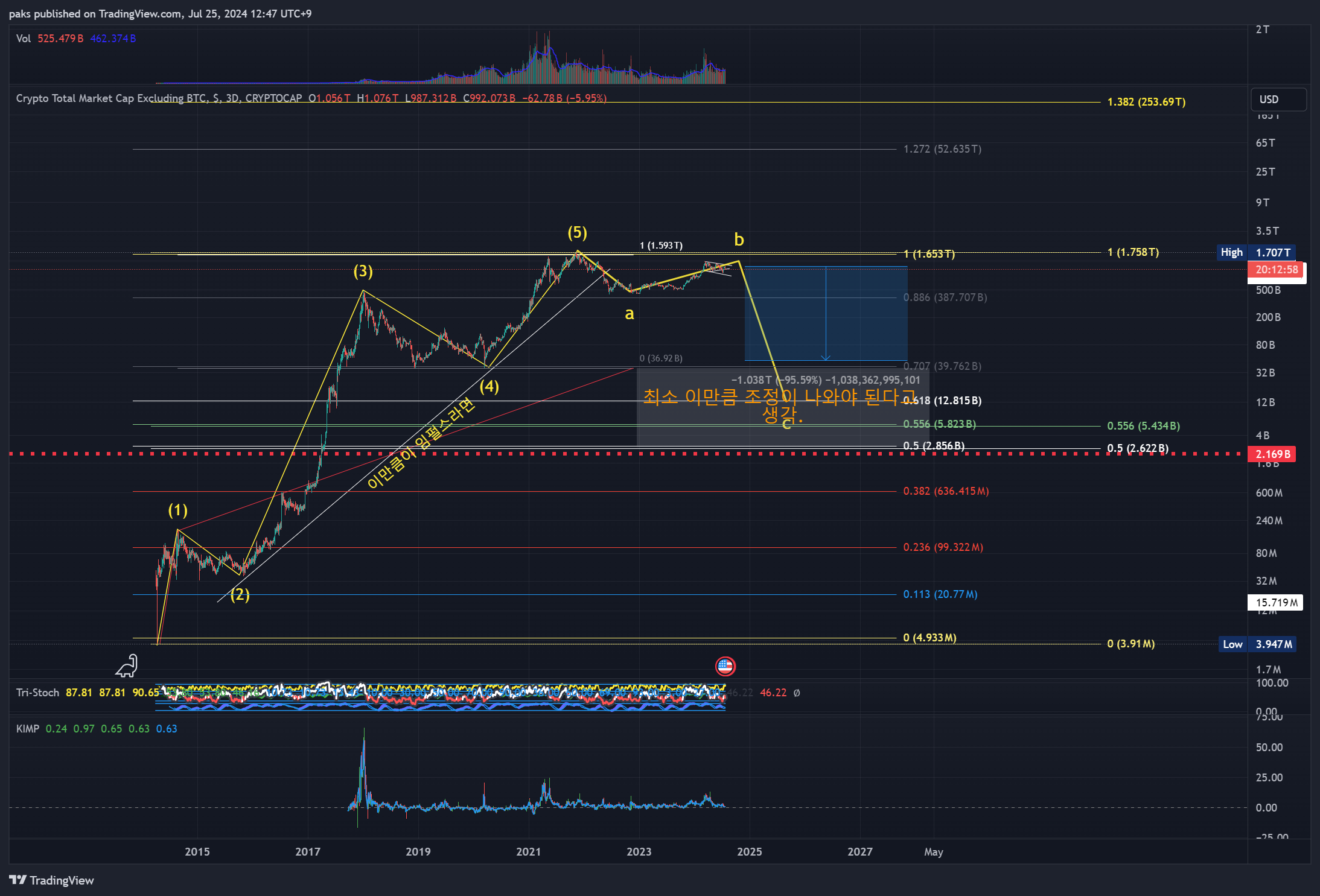
Task: Select the Vol indicator legend label
Action: pyautogui.click(x=24, y=39)
